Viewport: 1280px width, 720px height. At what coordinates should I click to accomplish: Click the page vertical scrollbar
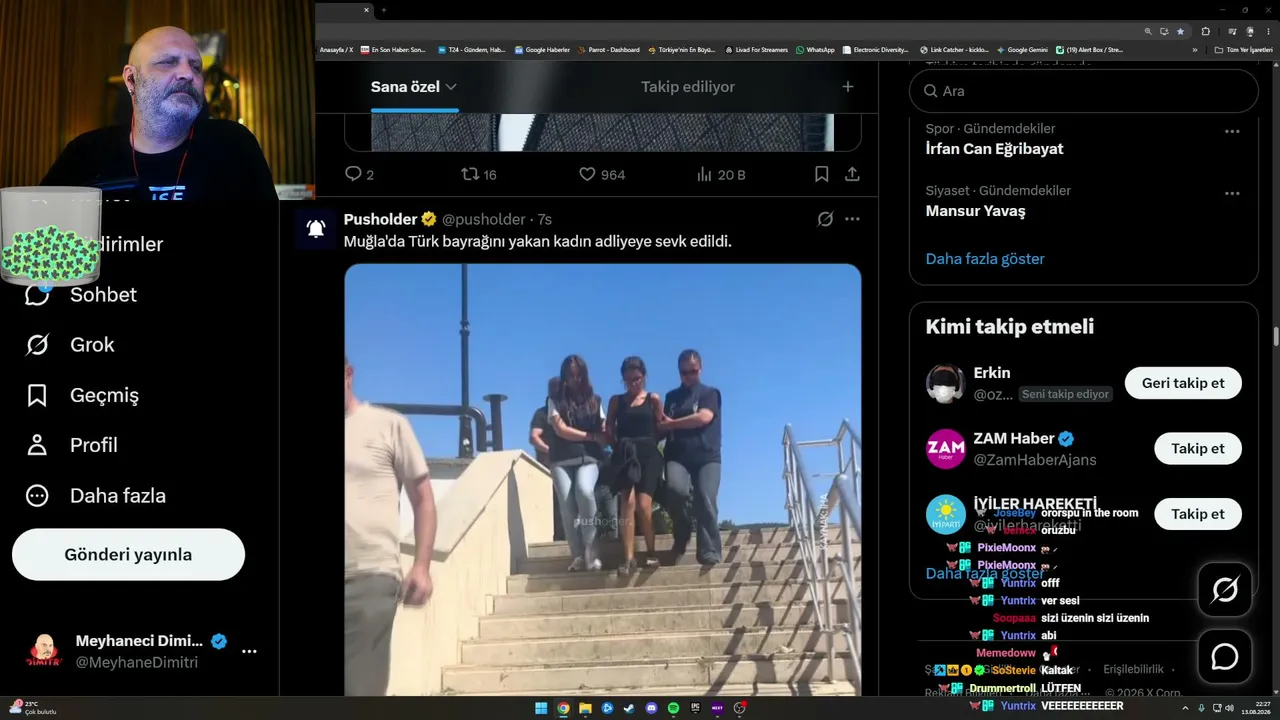coord(1275,335)
